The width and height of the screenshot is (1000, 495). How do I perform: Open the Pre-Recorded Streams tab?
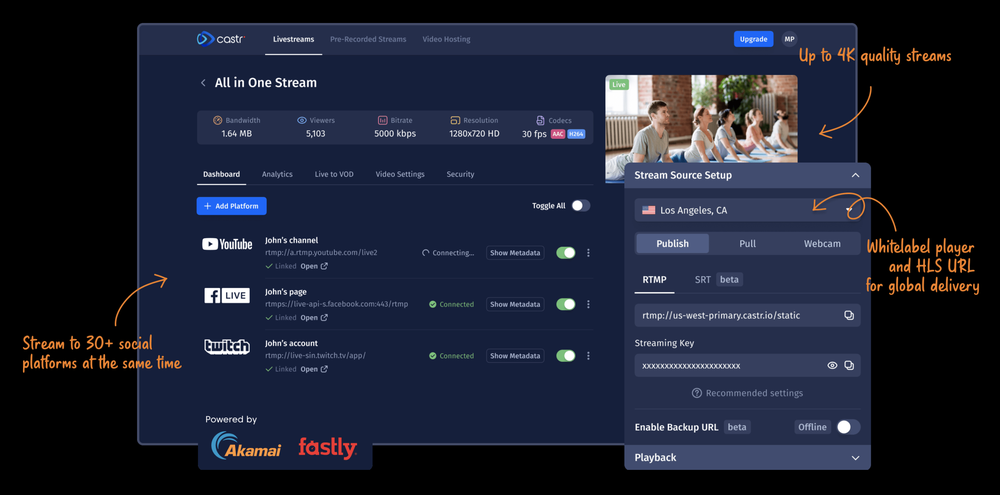tap(368, 39)
